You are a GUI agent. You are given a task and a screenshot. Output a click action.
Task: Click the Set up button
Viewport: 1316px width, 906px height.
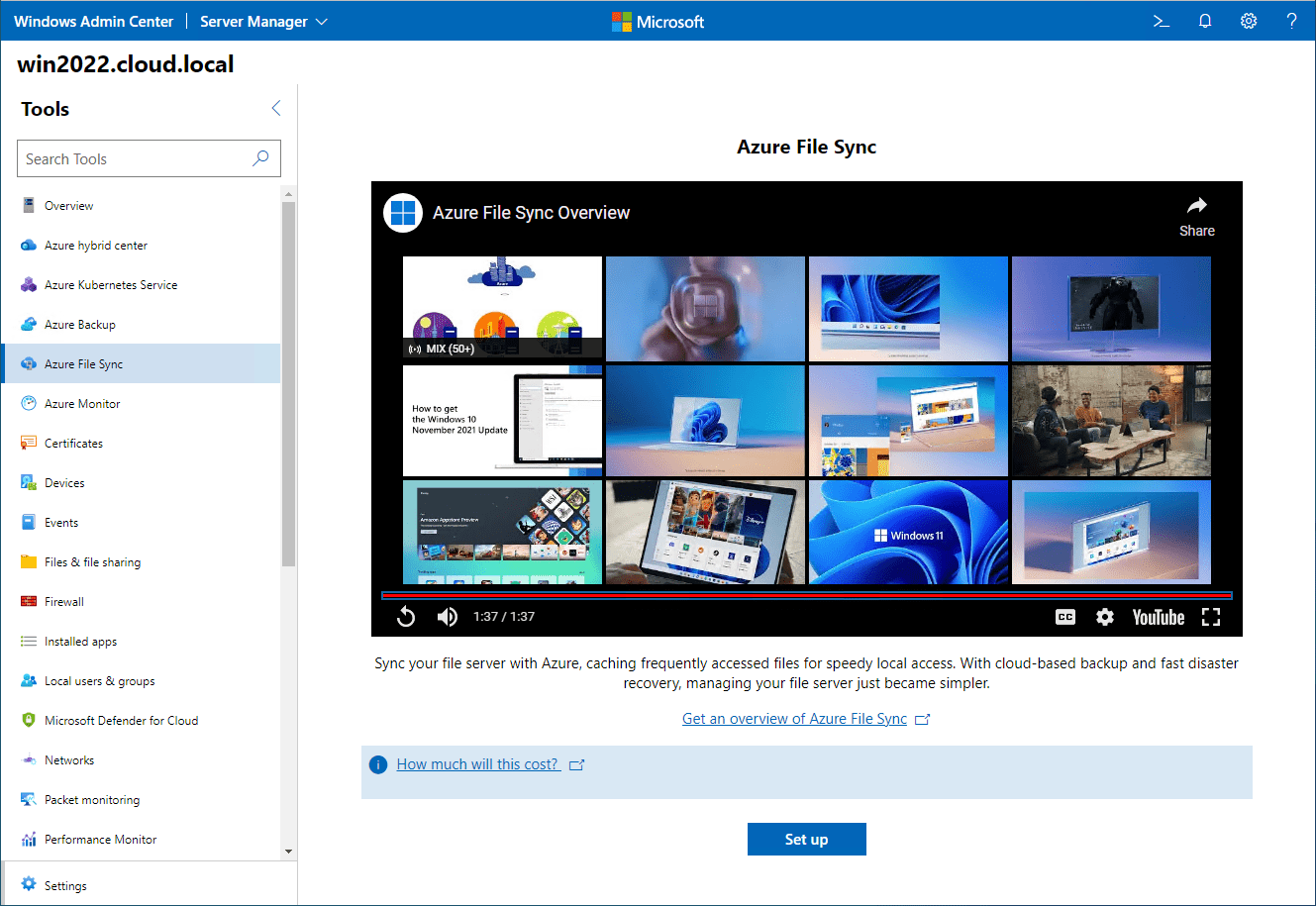(x=806, y=839)
